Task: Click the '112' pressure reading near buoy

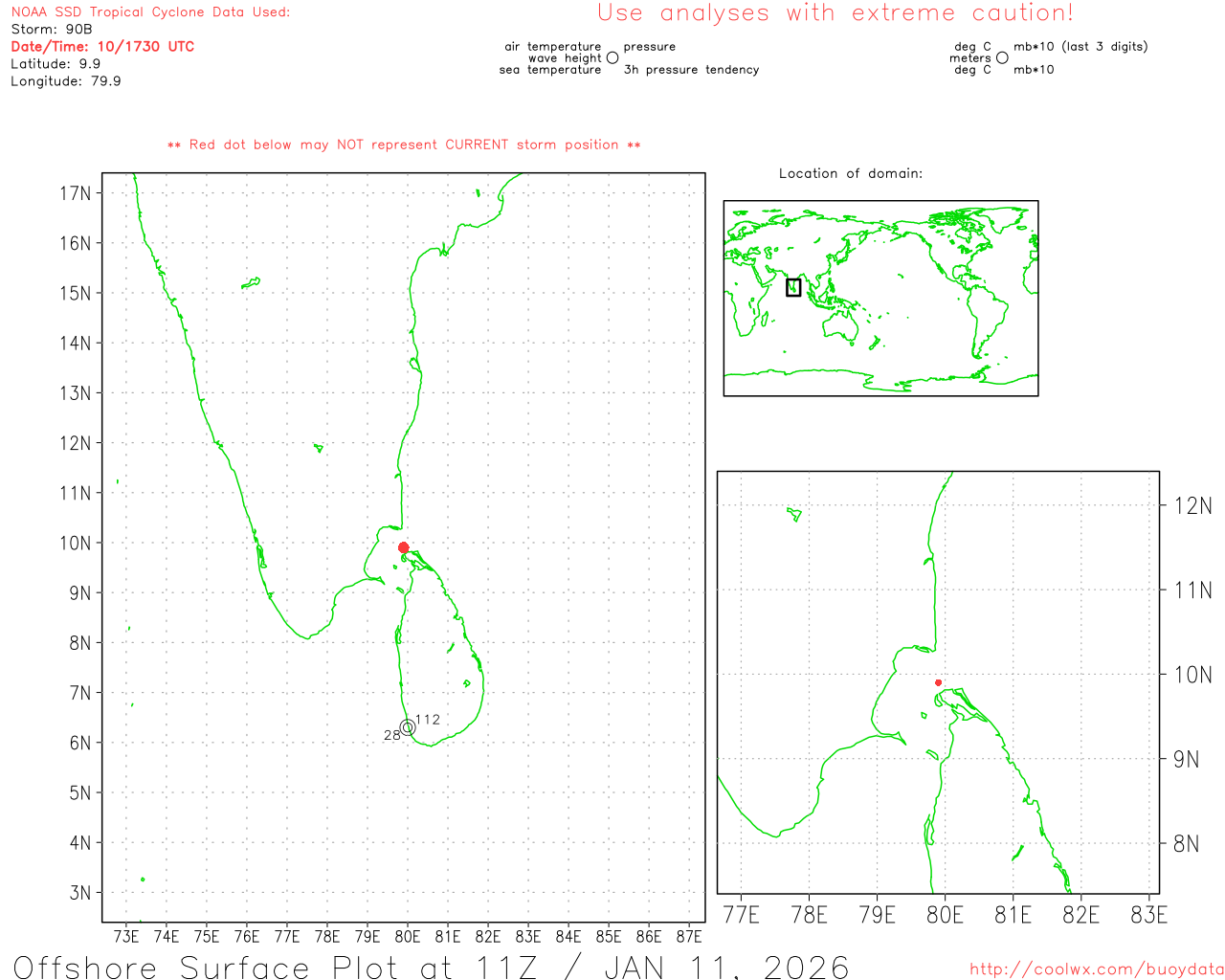Action: click(428, 720)
